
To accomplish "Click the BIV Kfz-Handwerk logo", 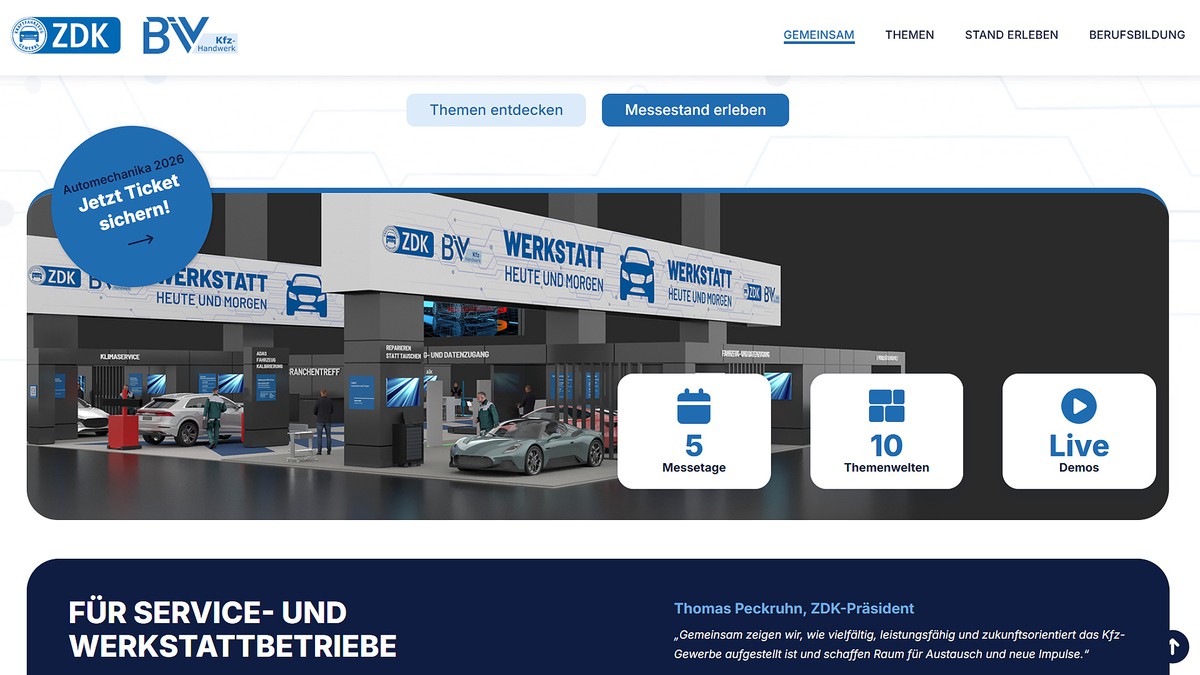I will 190,35.
